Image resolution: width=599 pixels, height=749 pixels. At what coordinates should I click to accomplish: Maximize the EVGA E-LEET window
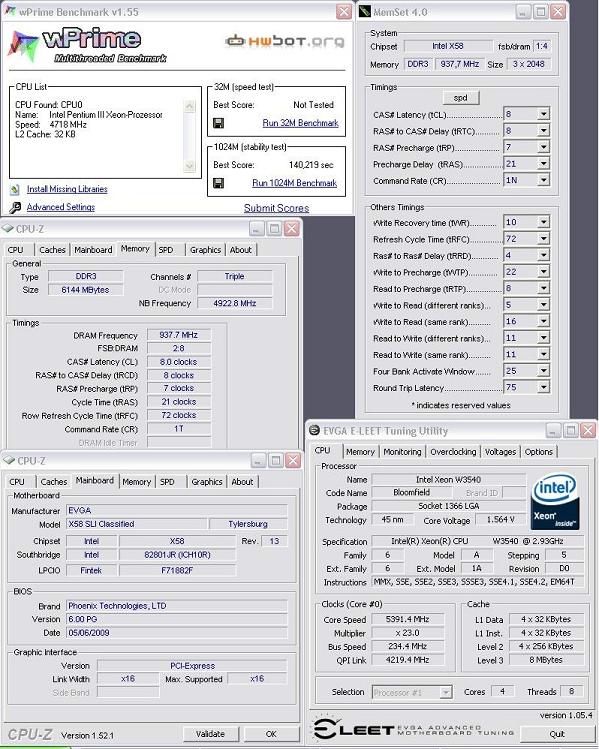click(x=570, y=430)
